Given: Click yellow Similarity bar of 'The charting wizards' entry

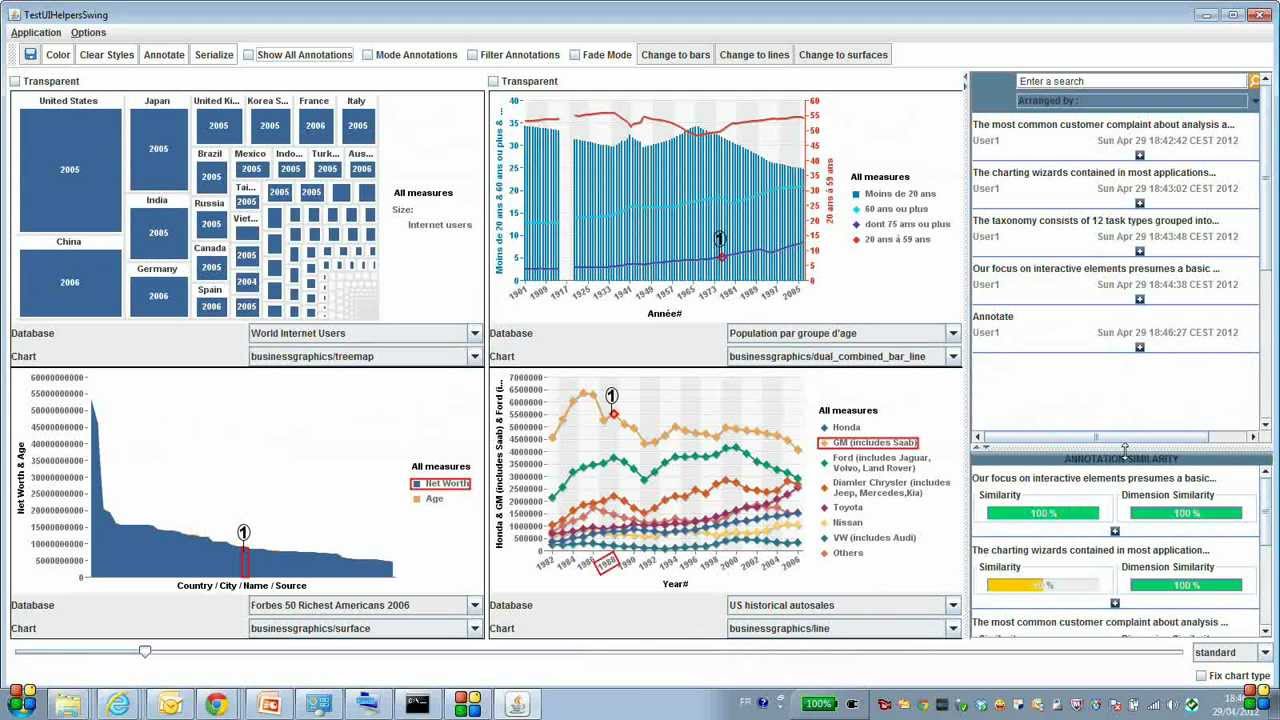Looking at the screenshot, I should (1043, 585).
